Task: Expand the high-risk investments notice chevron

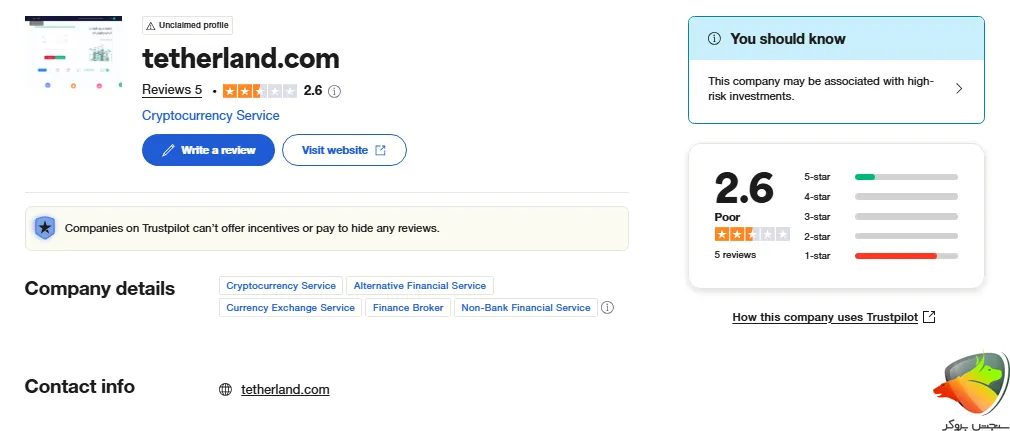Action: [x=959, y=88]
